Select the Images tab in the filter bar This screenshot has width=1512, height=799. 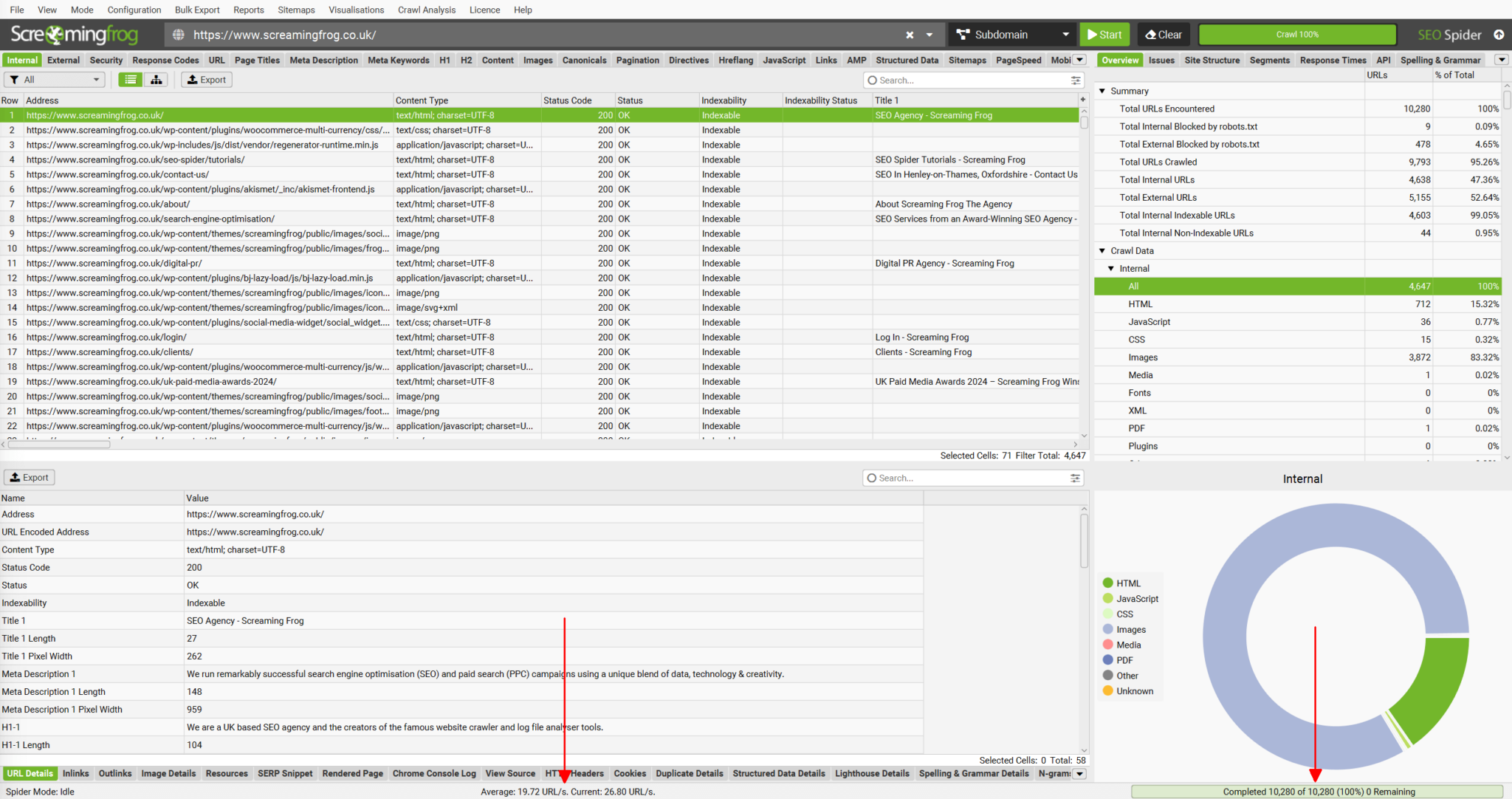point(537,60)
